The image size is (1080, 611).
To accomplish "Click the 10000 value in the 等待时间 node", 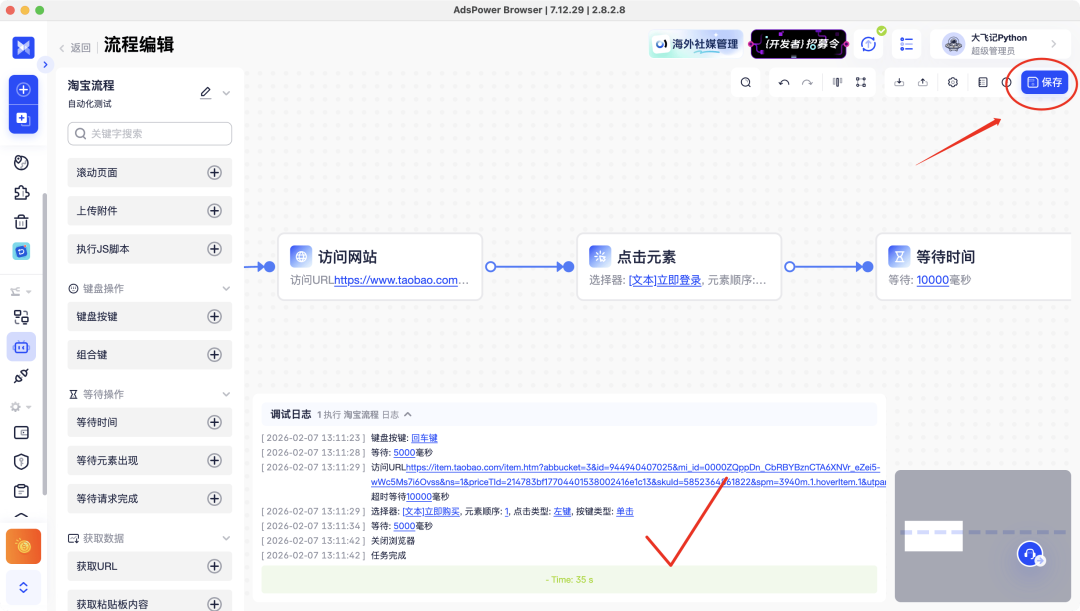I will tap(933, 280).
